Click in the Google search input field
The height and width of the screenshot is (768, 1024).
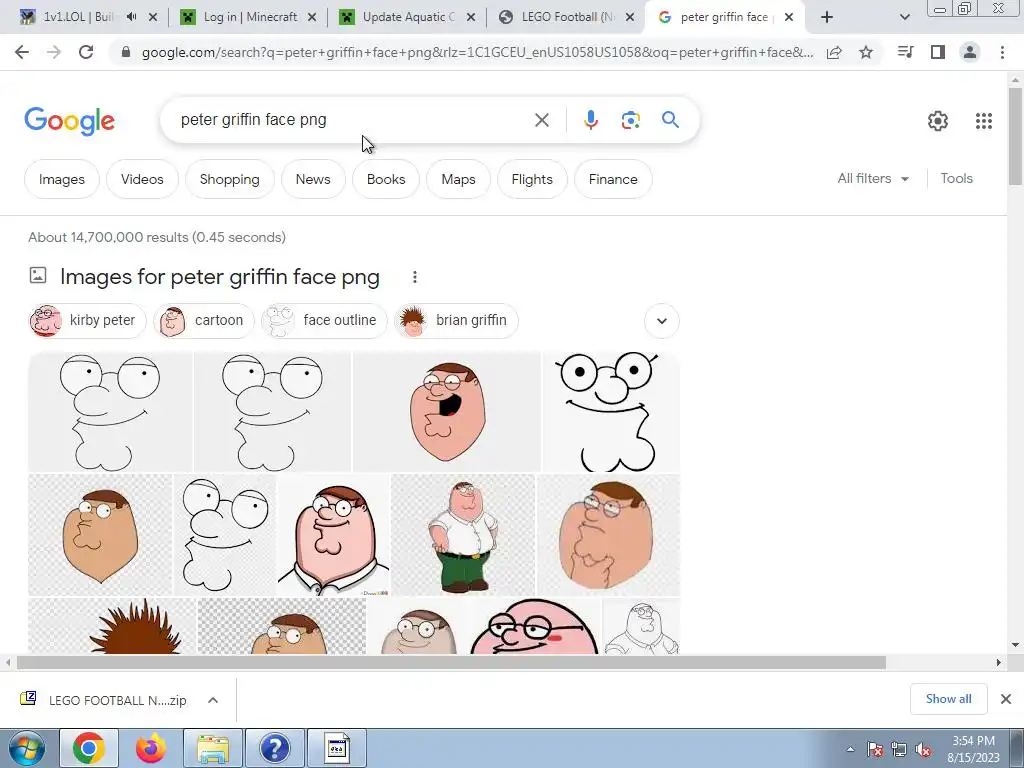pos(353,120)
